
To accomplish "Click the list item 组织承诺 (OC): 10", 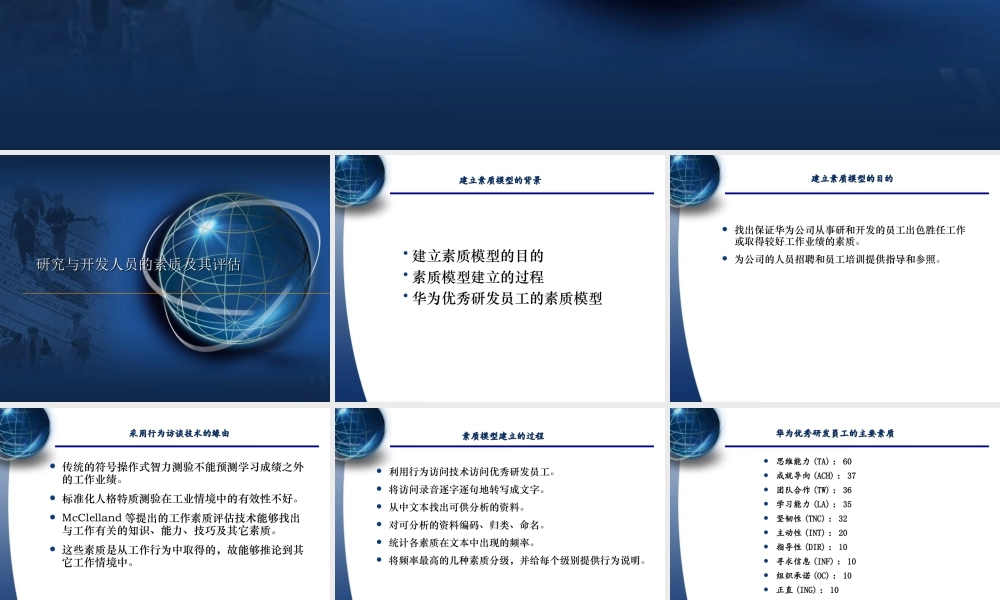I will click(x=814, y=576).
